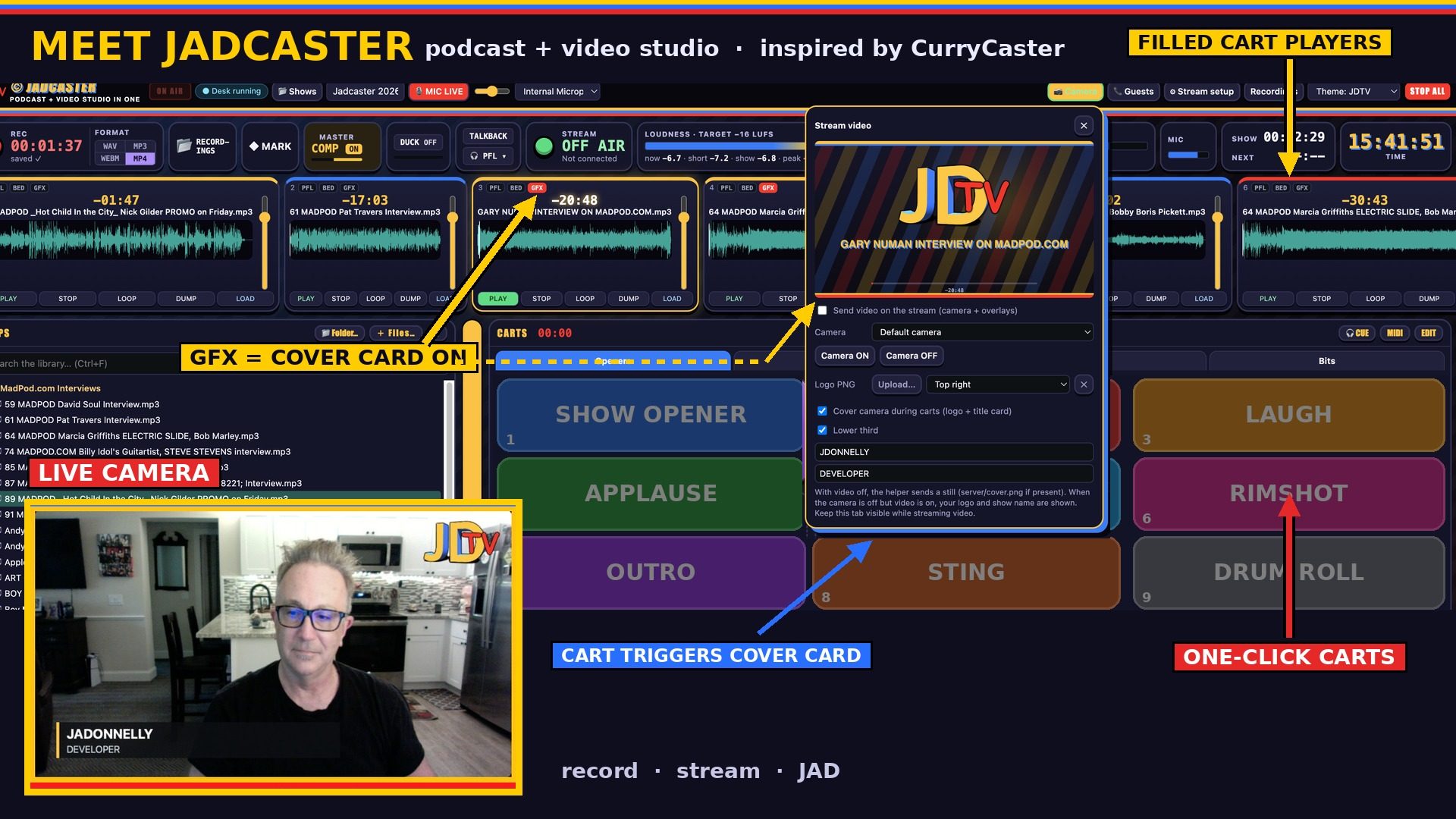The width and height of the screenshot is (1456, 819).
Task: Upload a Logo PNG
Action: point(896,384)
